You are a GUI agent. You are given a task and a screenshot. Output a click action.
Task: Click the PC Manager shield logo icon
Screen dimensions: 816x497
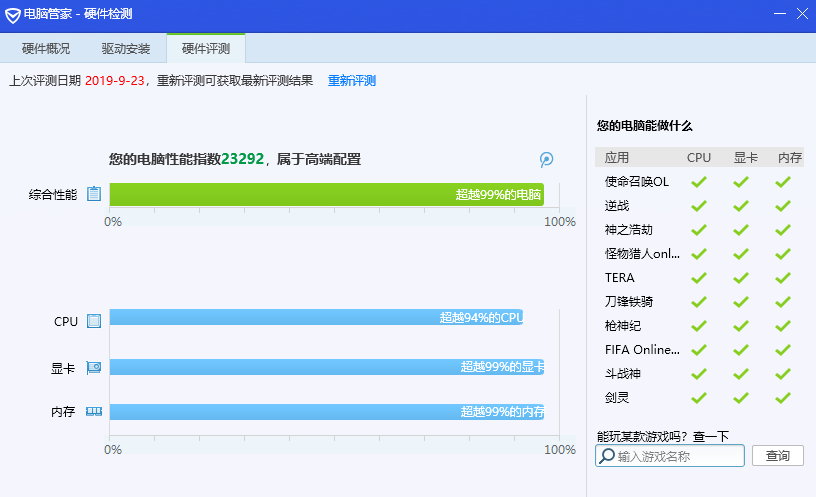click(12, 15)
